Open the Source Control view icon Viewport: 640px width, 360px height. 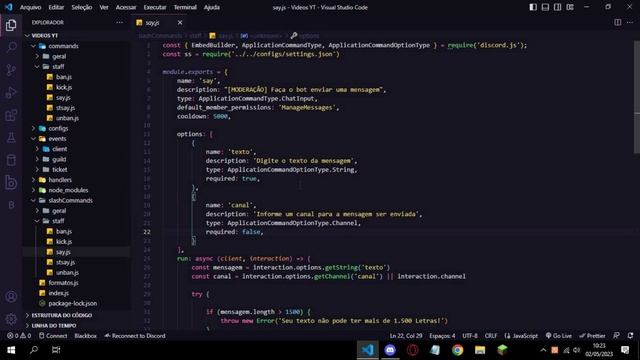tap(11, 70)
